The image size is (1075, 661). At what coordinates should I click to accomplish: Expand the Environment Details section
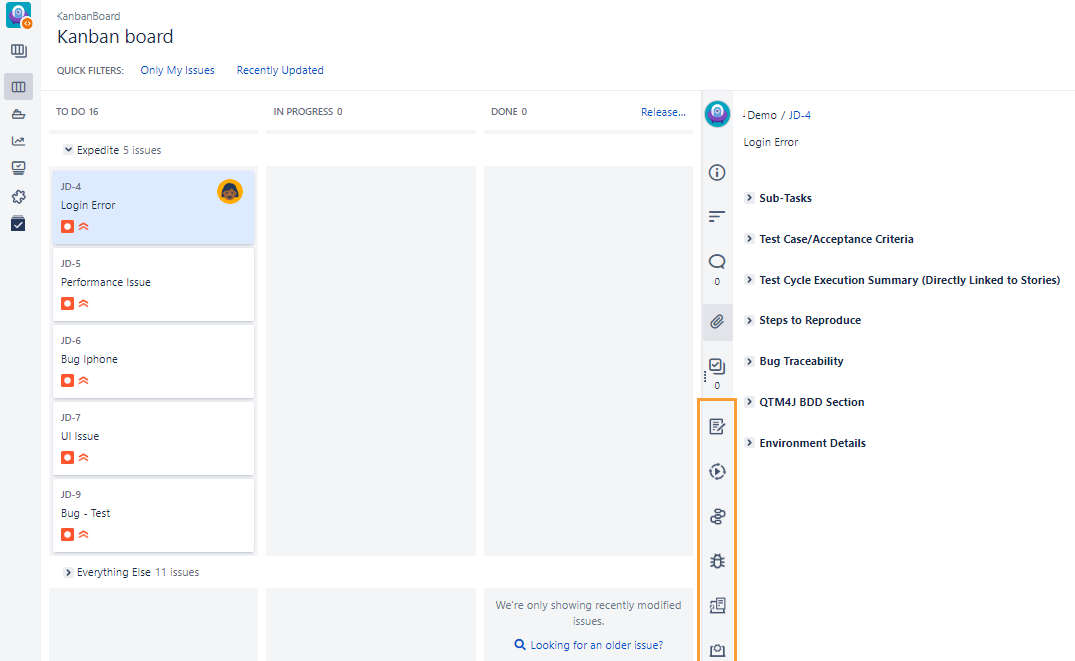749,443
